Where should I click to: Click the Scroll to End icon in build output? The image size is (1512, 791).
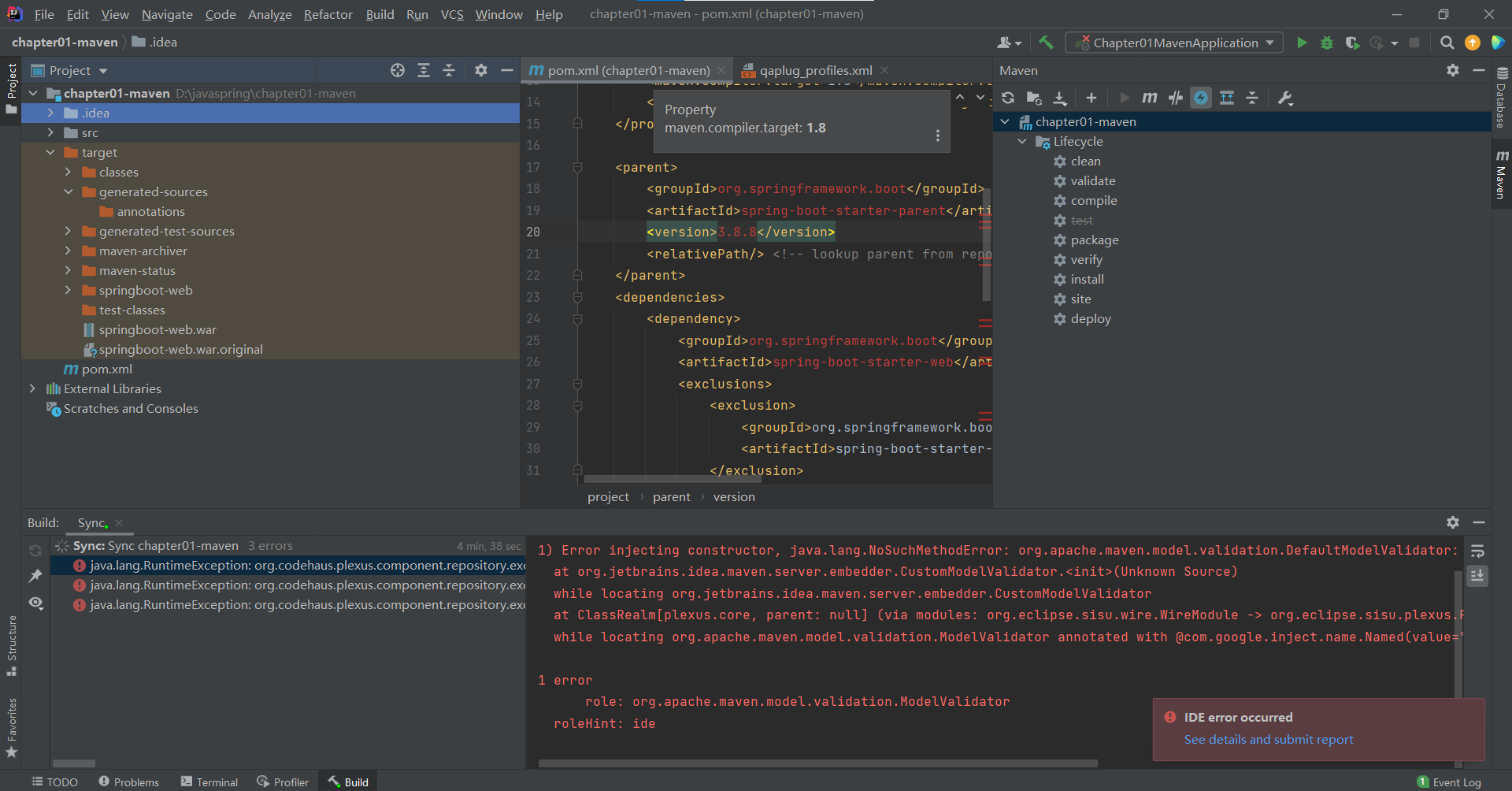[x=1477, y=576]
